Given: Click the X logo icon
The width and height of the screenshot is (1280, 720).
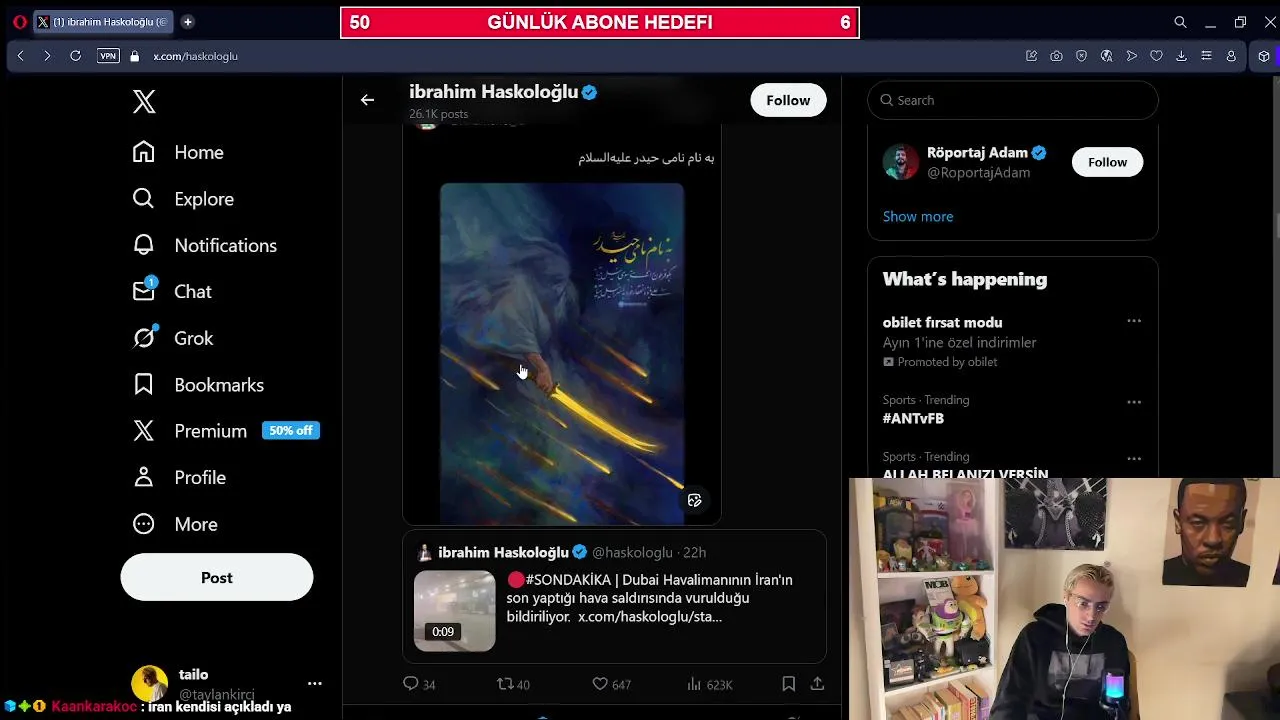Looking at the screenshot, I should pos(144,101).
